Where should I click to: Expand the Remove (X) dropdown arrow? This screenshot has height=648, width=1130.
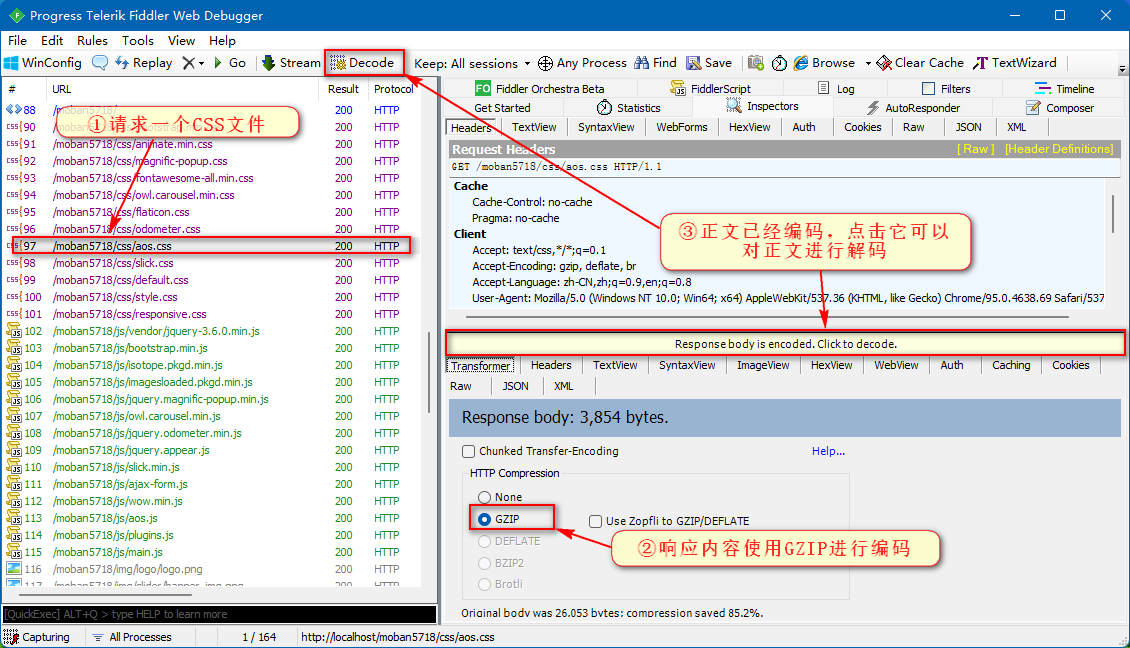pyautogui.click(x=202, y=63)
